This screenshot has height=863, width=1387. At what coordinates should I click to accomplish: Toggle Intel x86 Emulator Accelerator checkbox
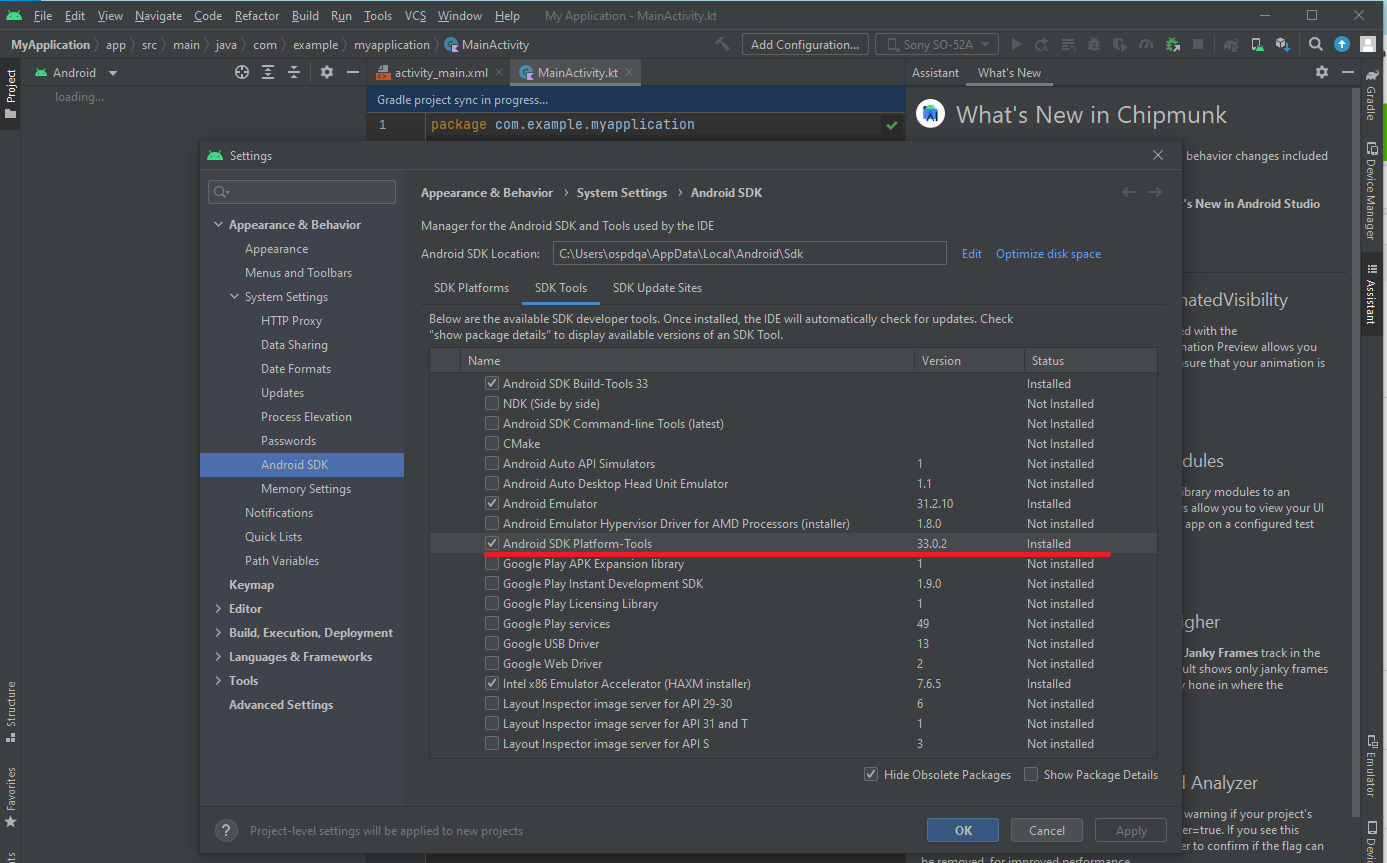(491, 683)
